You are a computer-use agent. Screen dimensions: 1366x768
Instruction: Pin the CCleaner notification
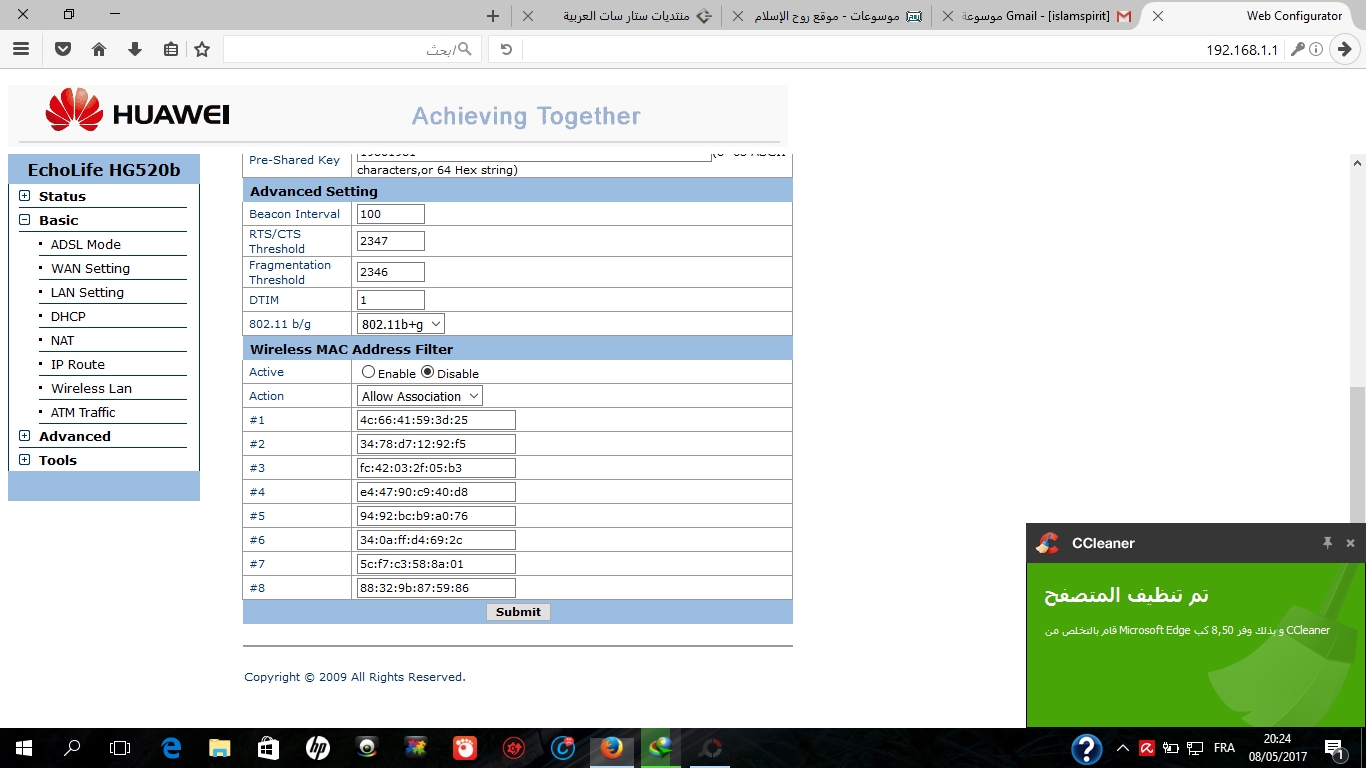point(1327,543)
